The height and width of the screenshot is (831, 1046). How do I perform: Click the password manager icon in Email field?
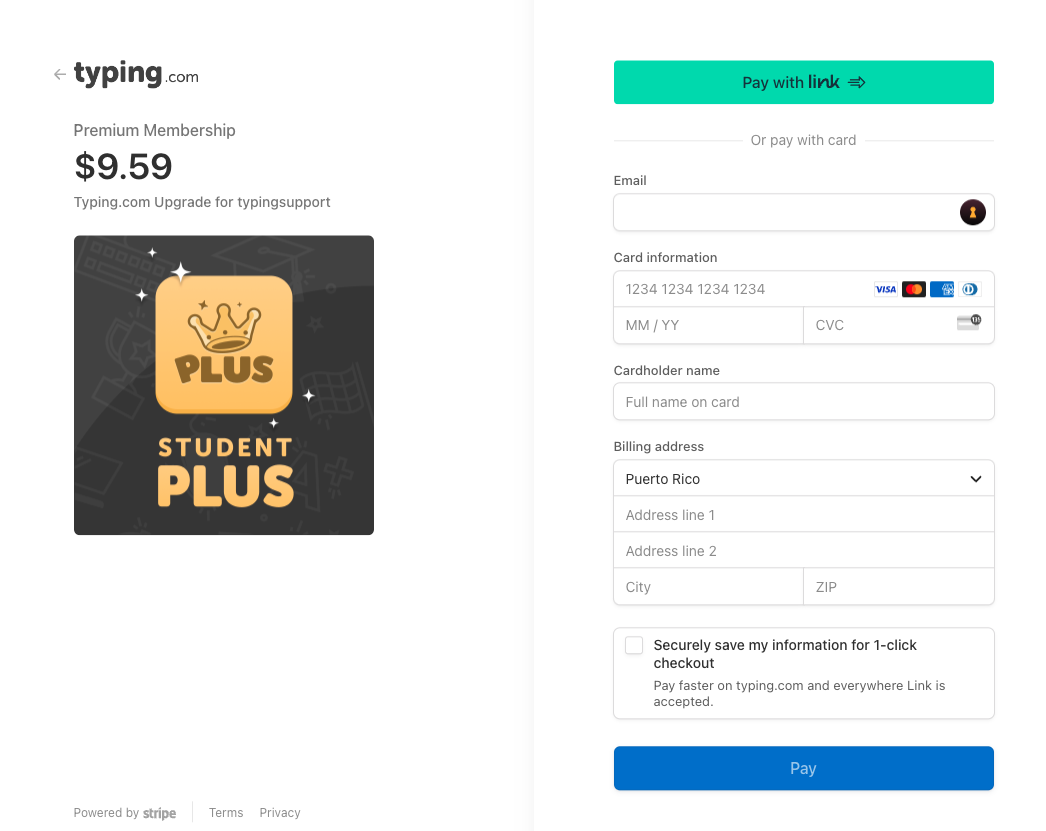pos(972,212)
